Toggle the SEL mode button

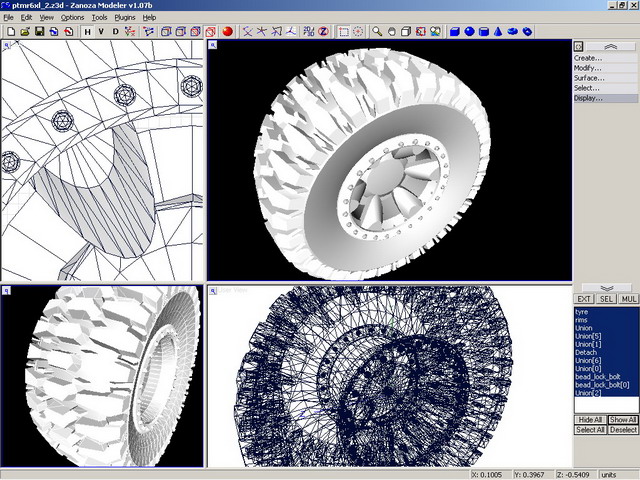(607, 299)
